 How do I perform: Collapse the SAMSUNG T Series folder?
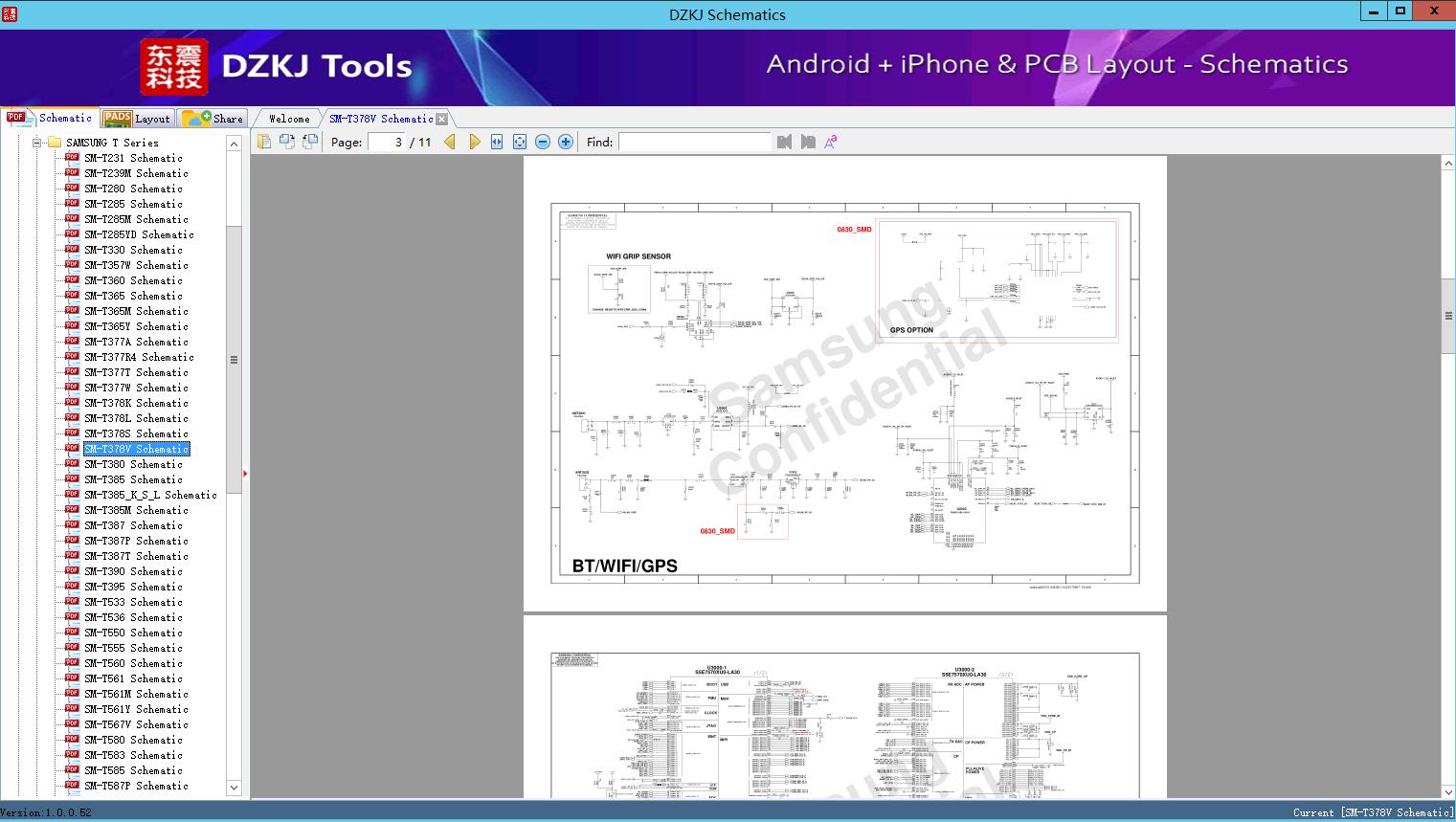click(x=37, y=143)
